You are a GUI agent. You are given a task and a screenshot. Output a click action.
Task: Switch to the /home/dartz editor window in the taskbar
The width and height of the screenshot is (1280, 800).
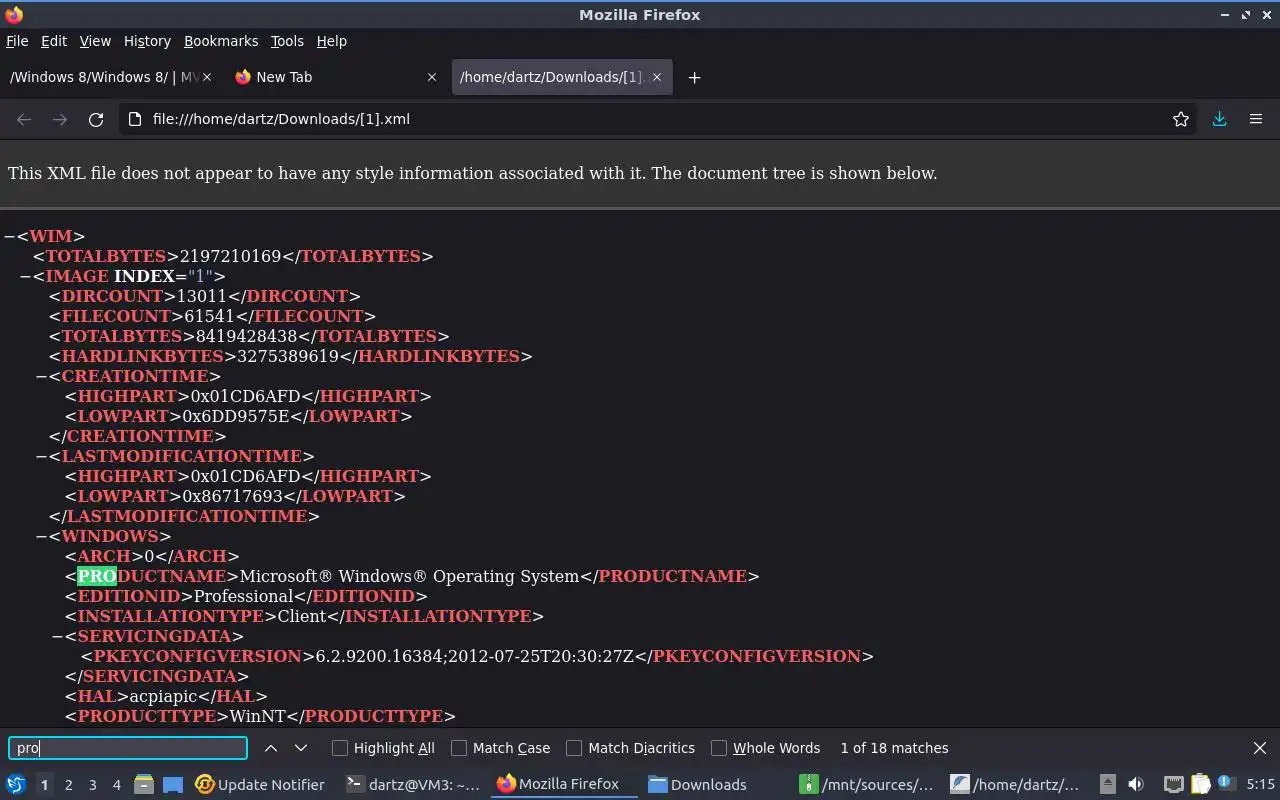(x=1015, y=785)
